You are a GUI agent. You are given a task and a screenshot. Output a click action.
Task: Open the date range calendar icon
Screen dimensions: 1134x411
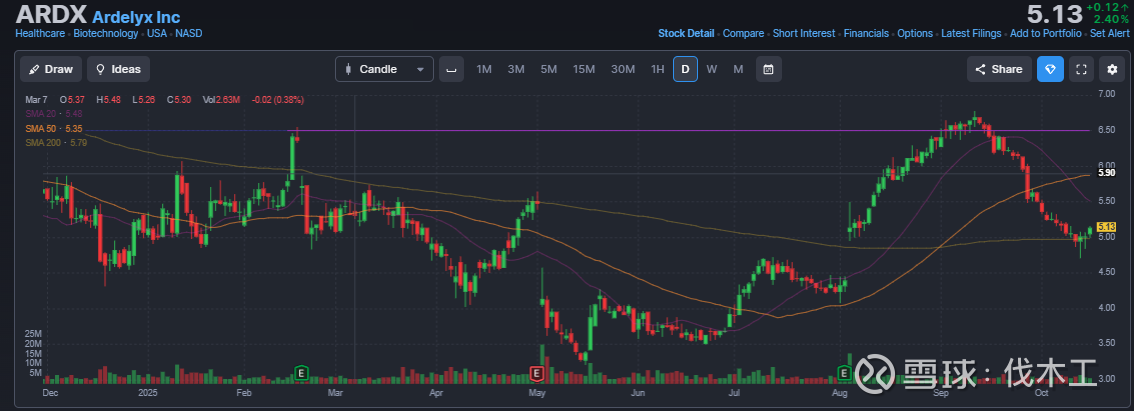[x=768, y=69]
